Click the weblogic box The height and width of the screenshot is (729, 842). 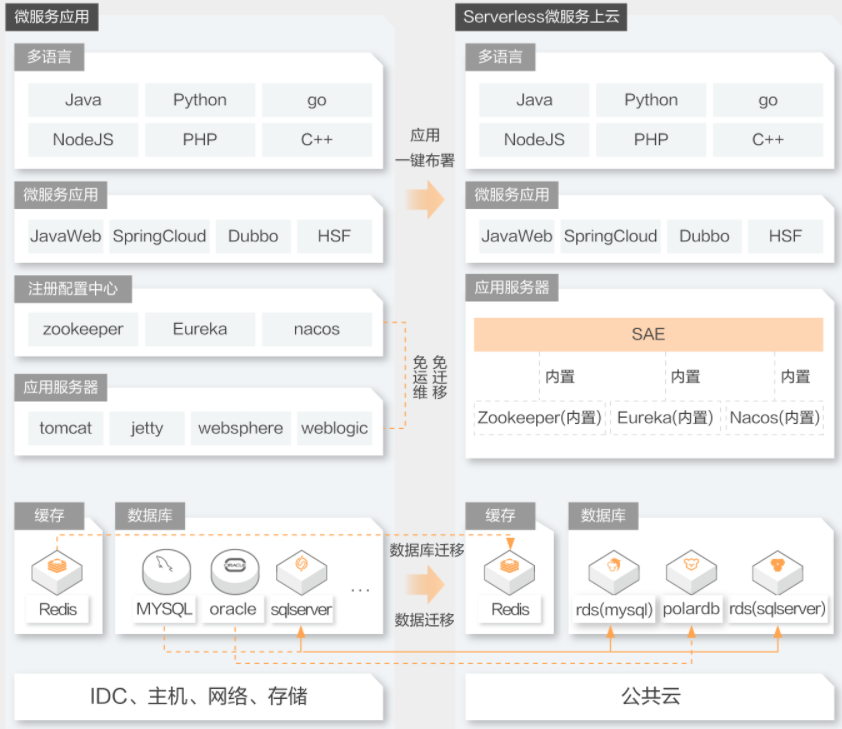tap(334, 428)
